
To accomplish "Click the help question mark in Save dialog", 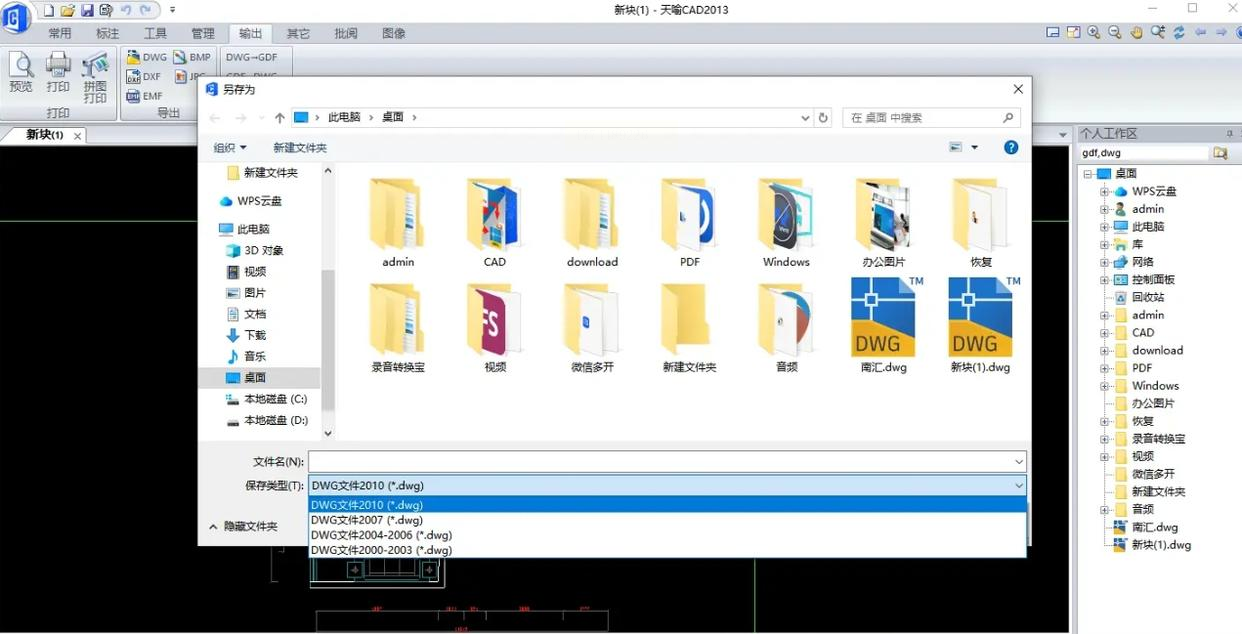I will coord(1011,147).
